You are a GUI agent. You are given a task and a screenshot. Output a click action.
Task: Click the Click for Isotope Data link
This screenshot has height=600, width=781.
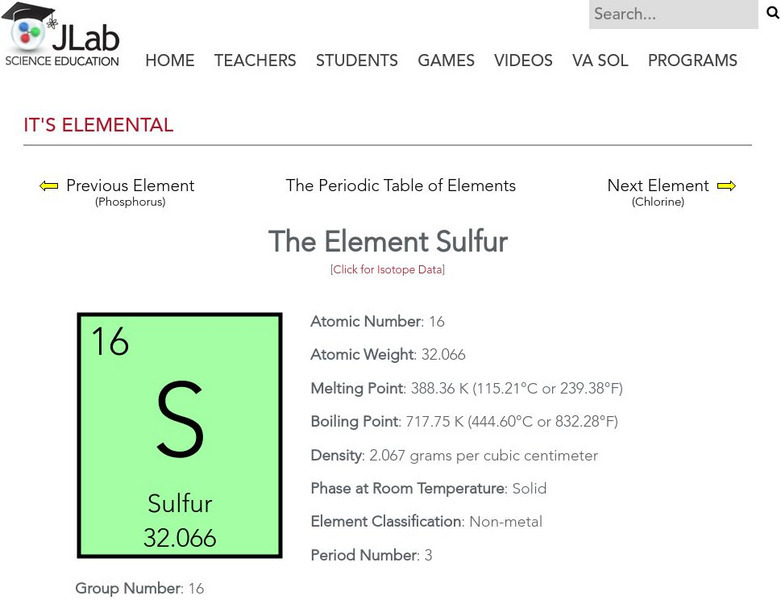point(388,270)
